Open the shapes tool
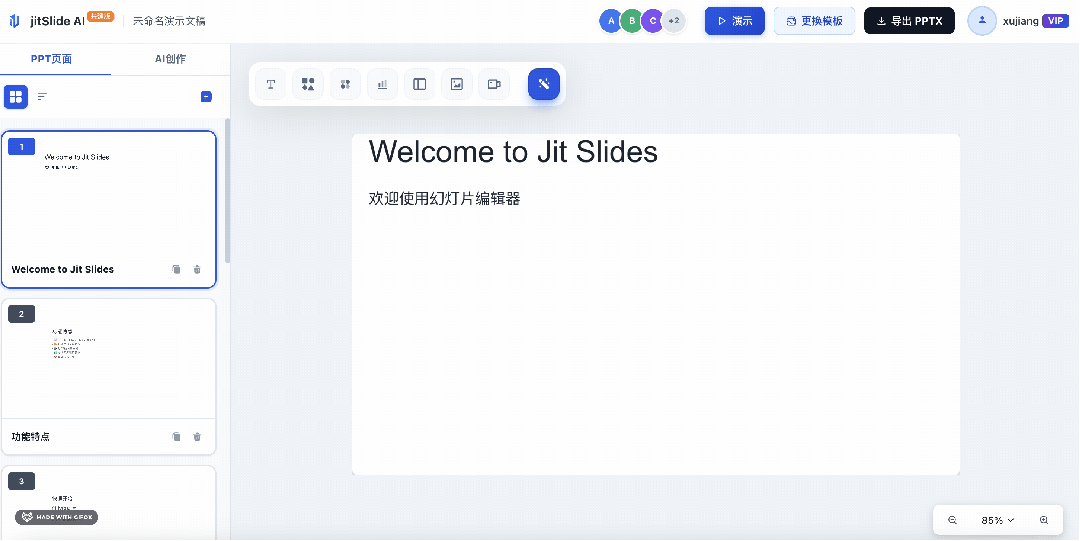This screenshot has width=1080, height=541. tap(308, 84)
